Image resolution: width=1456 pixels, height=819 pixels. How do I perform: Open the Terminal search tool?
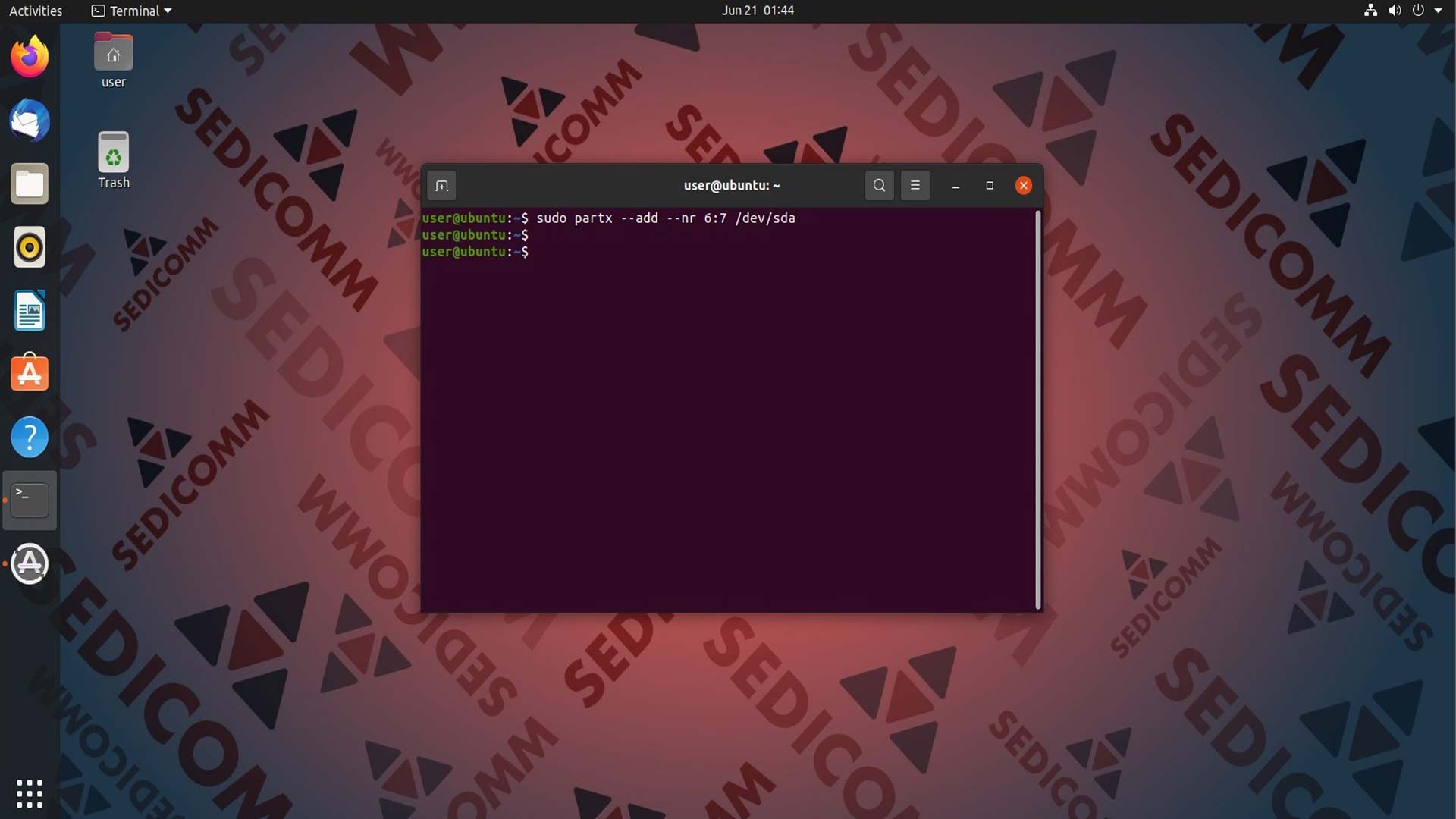879,186
